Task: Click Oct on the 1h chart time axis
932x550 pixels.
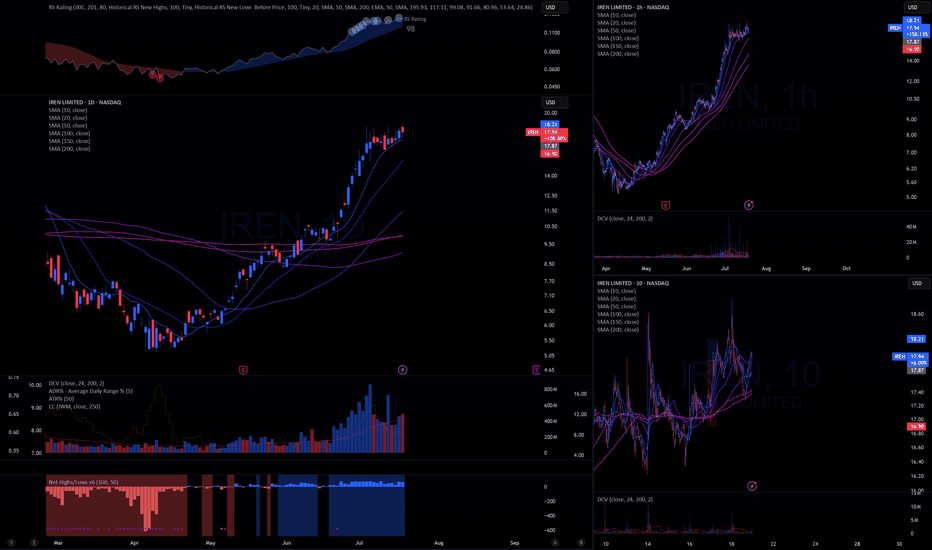Action: click(846, 269)
